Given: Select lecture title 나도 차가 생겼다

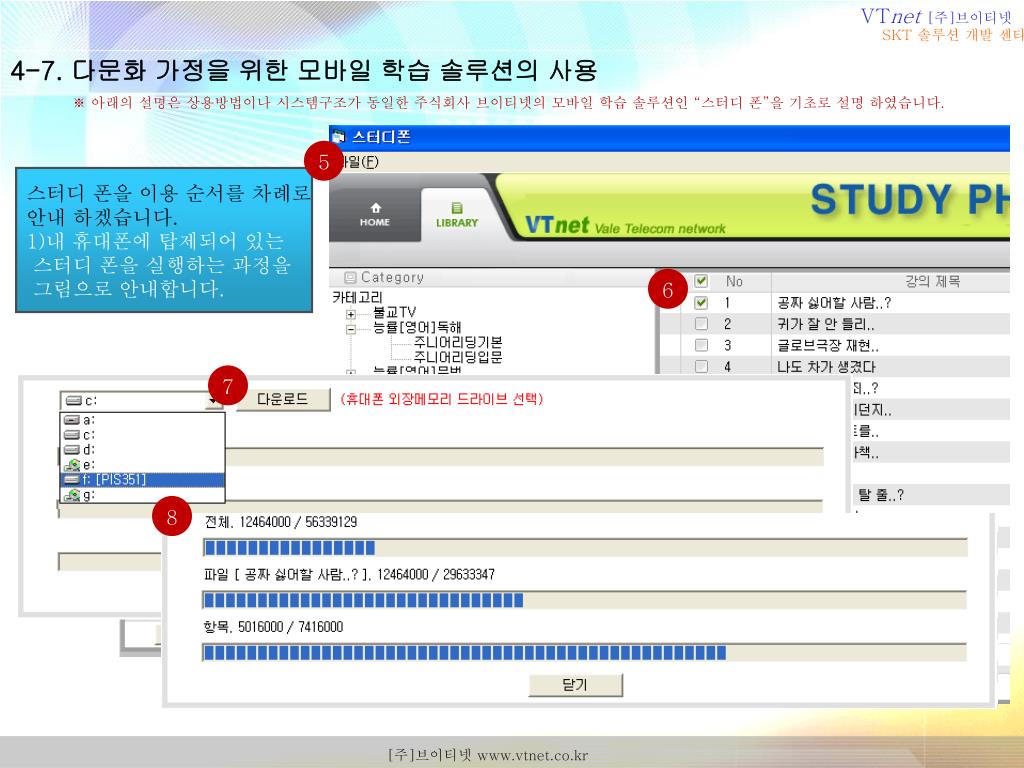Looking at the screenshot, I should 826,367.
